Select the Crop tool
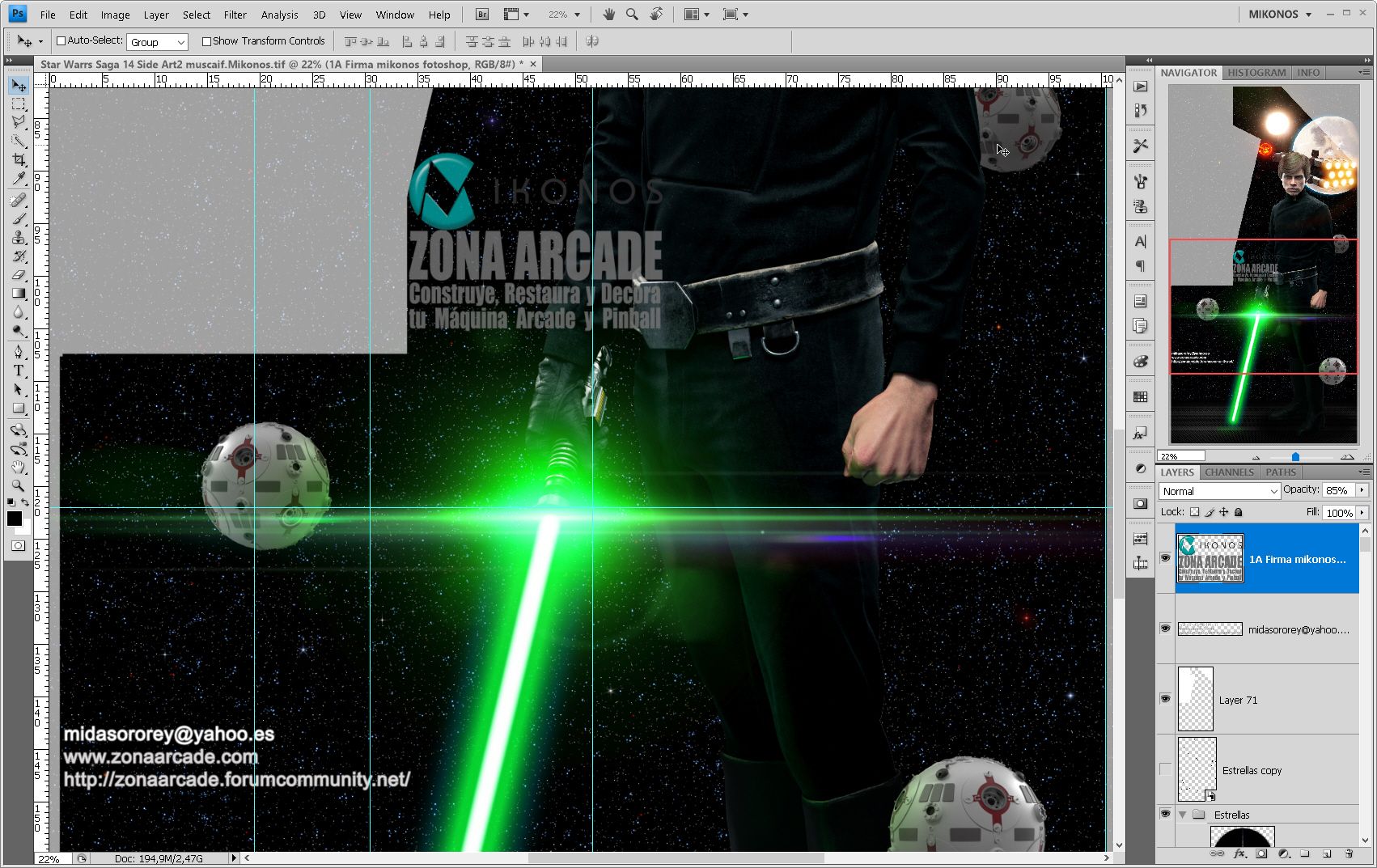 tap(19, 159)
